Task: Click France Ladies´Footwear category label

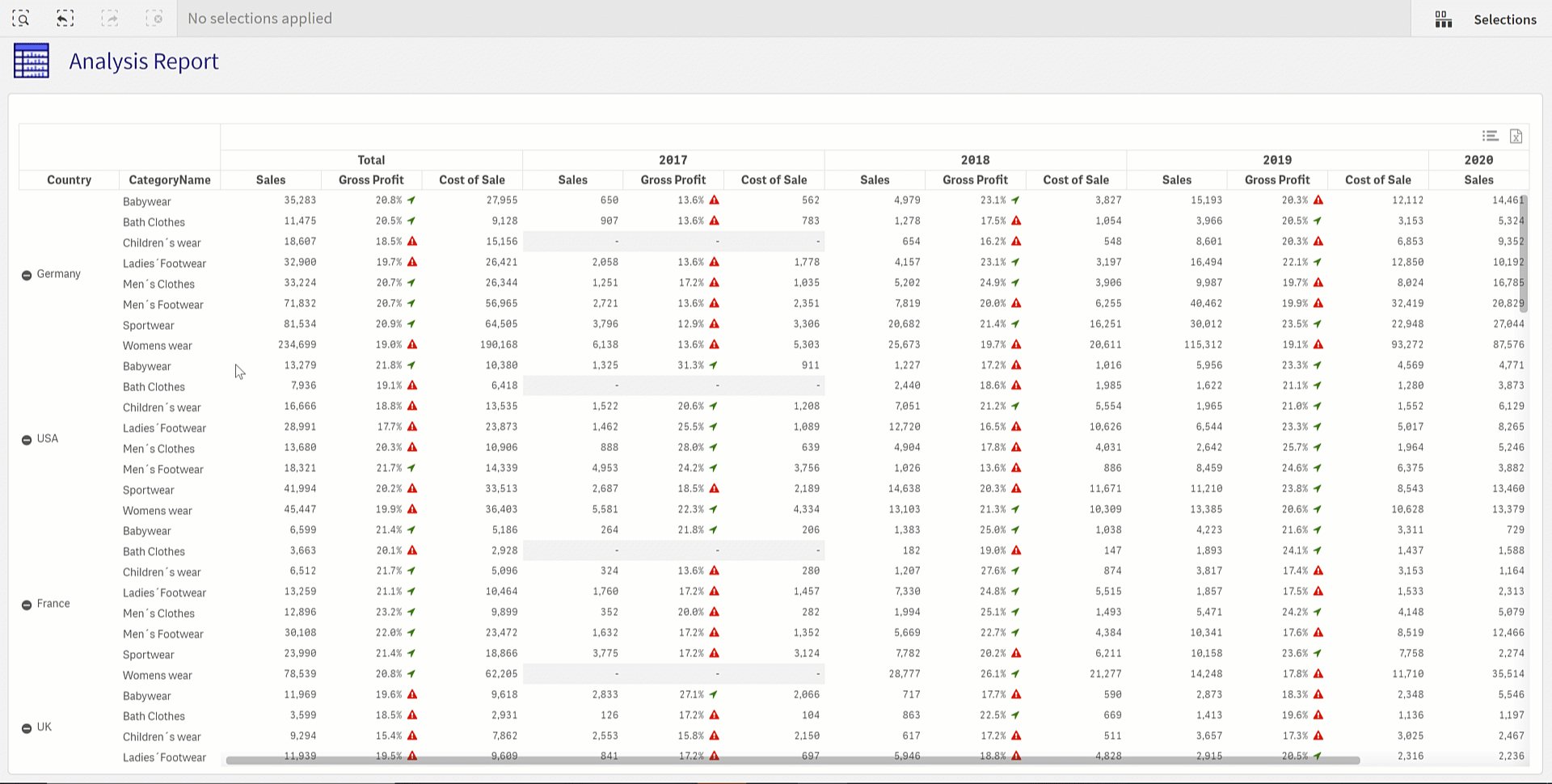Action: [164, 592]
